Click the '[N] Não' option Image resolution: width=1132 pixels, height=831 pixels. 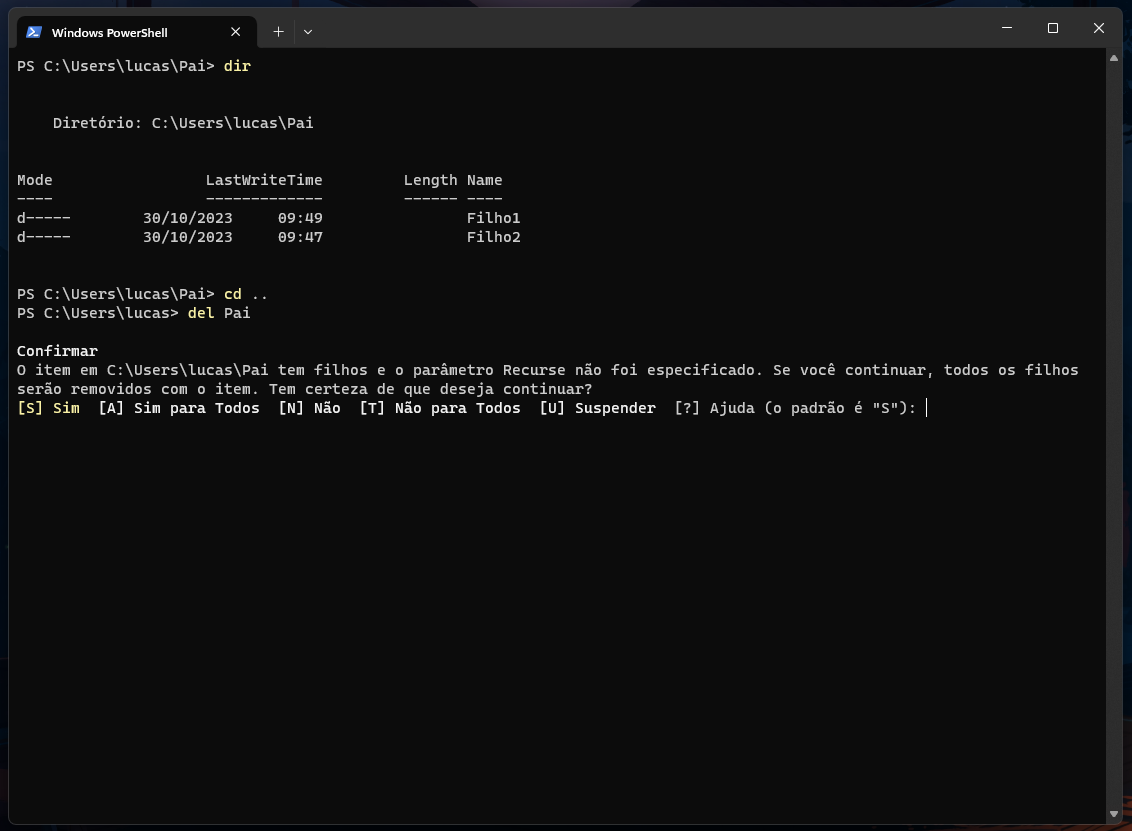(310, 408)
